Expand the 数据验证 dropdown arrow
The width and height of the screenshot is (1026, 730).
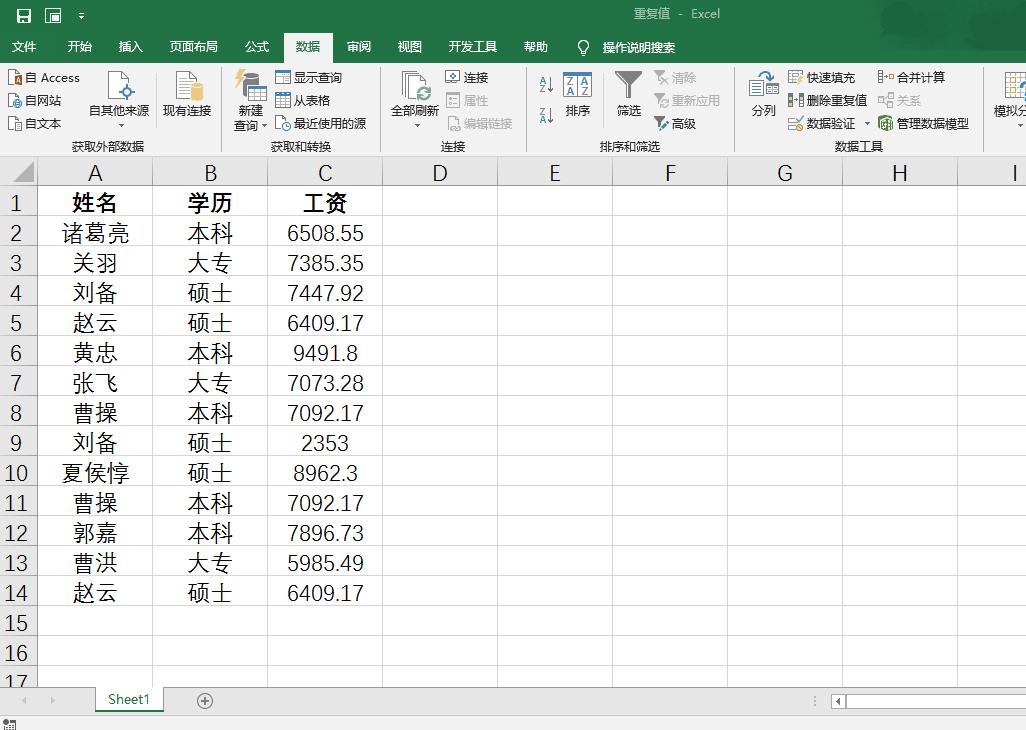(x=867, y=124)
